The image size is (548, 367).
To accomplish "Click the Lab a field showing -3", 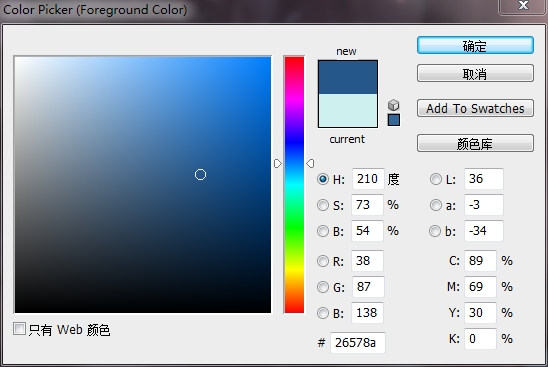I will (484, 205).
